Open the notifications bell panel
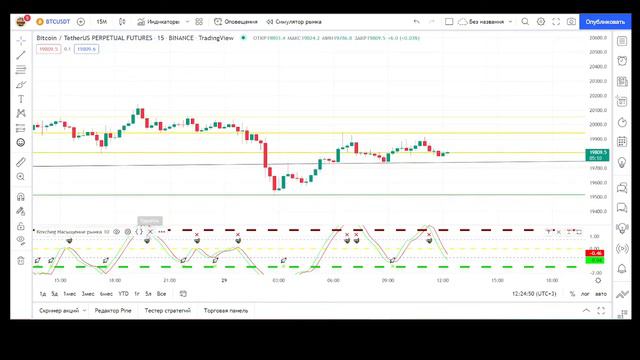 [x=622, y=269]
